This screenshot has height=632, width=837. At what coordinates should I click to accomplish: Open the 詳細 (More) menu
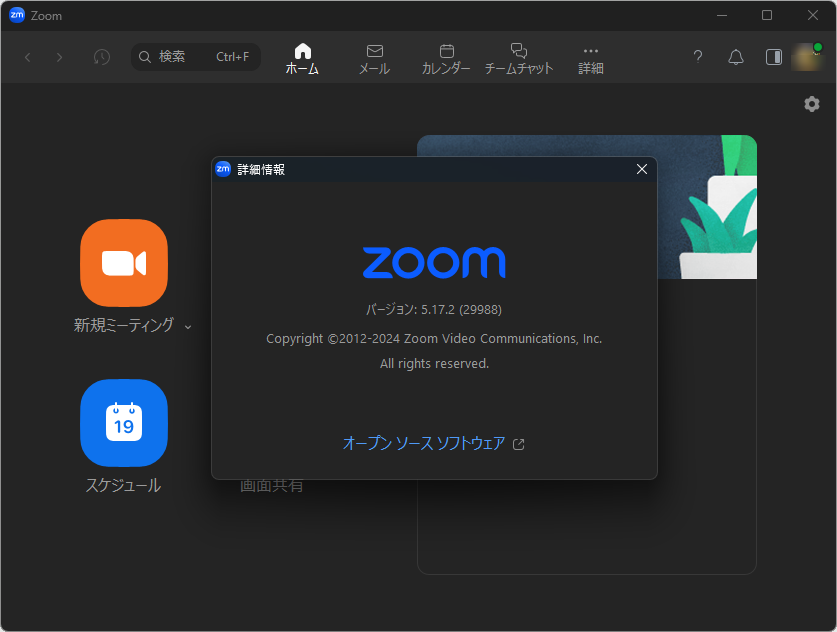click(590, 49)
